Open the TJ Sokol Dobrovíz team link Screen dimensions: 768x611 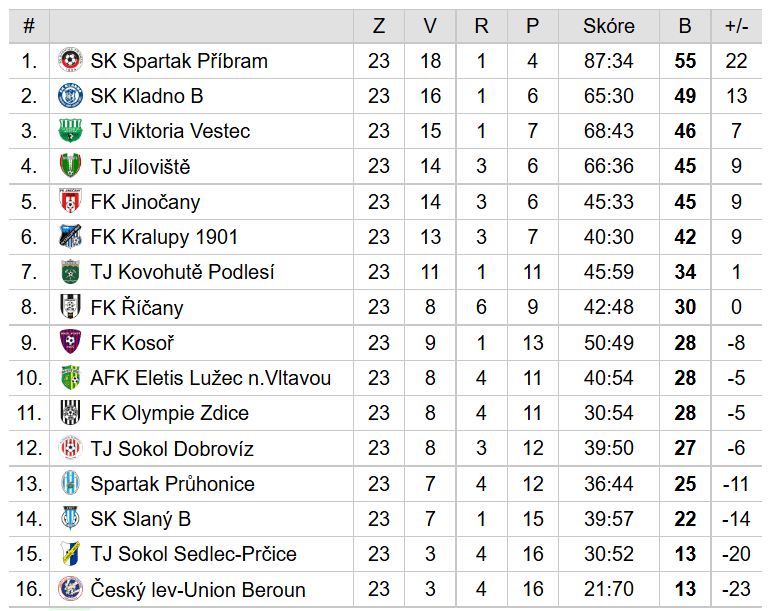pos(172,448)
